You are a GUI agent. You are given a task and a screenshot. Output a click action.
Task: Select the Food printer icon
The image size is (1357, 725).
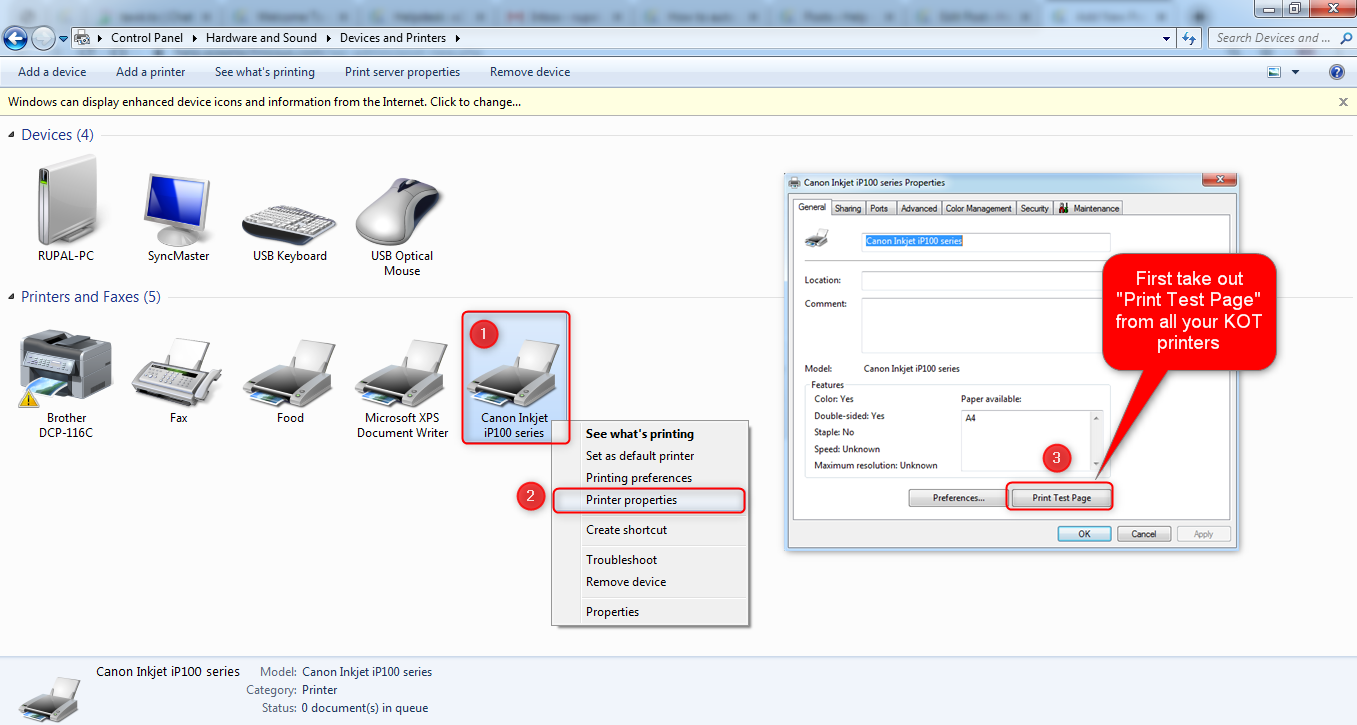(291, 371)
